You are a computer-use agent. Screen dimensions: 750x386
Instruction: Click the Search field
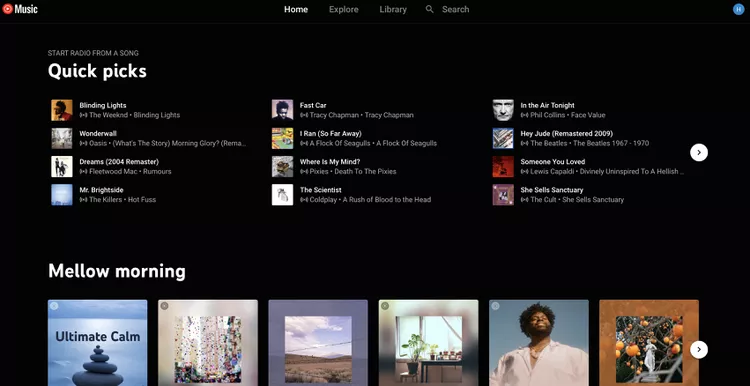click(x=455, y=9)
